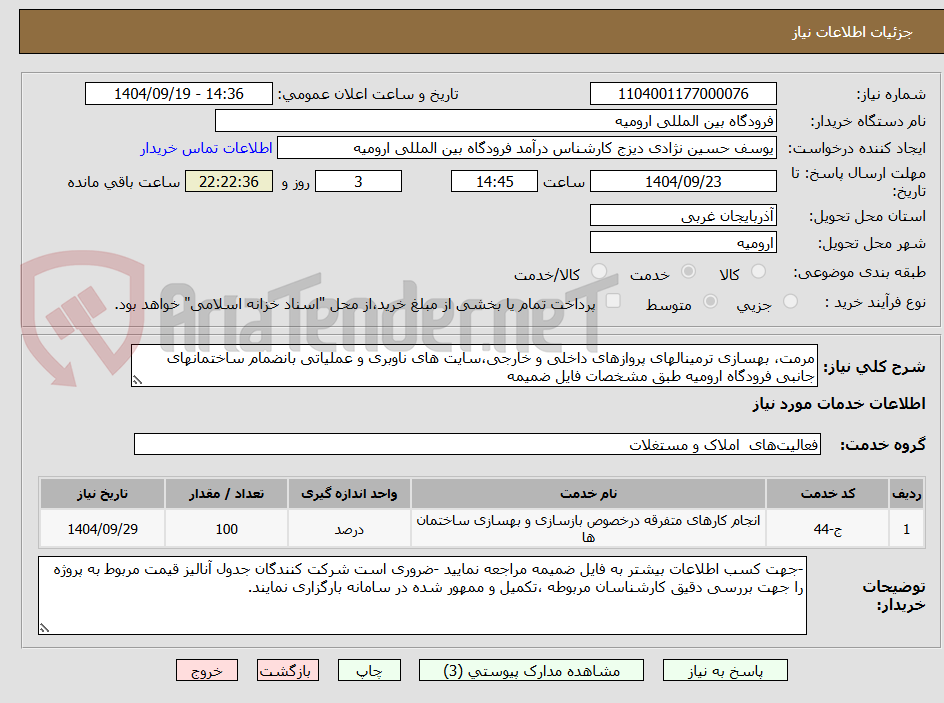Click the service name cell in row 1
Image resolution: width=944 pixels, height=703 pixels.
click(x=588, y=529)
